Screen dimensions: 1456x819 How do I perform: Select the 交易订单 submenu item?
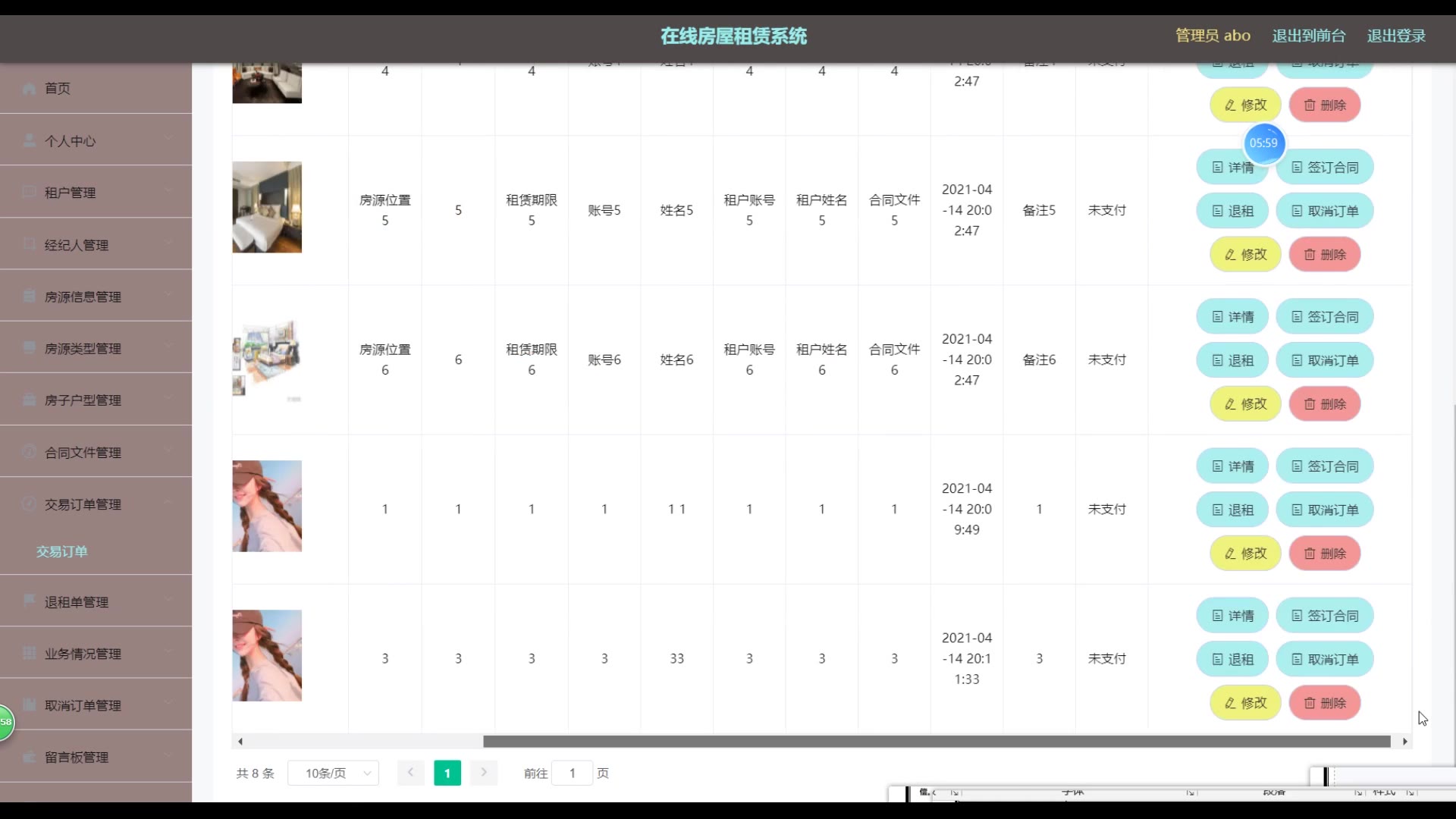coord(62,552)
